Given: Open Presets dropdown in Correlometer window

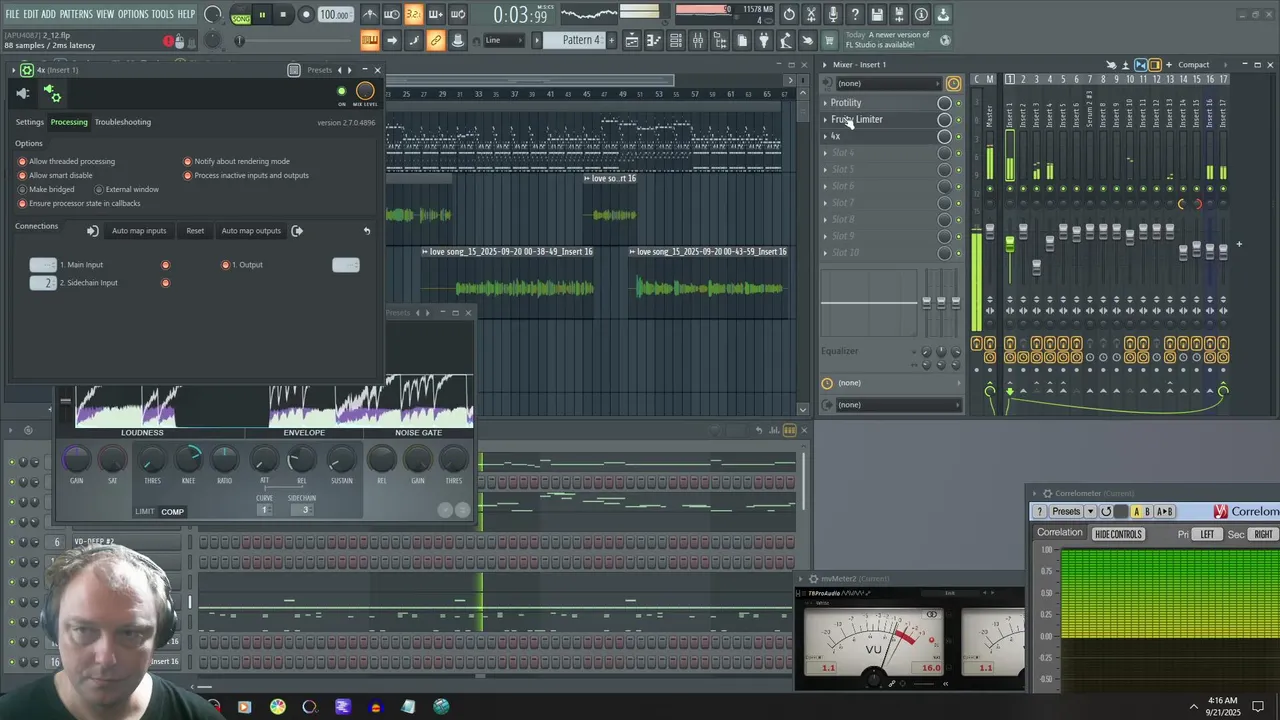Looking at the screenshot, I should (1072, 511).
